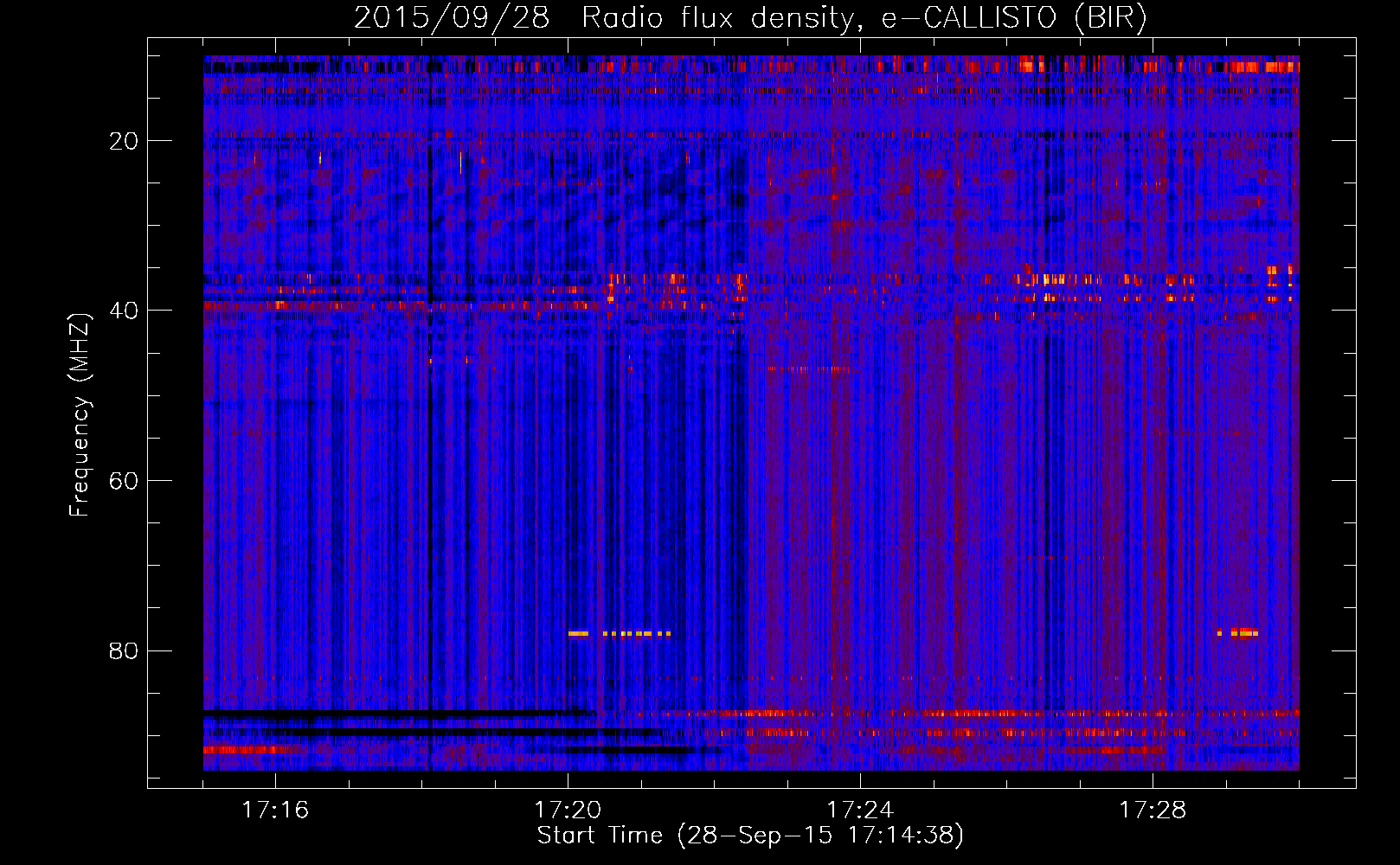Click the orange signal streak near 17:29 at 78 MHz
1400x865 pixels.
[1237, 633]
